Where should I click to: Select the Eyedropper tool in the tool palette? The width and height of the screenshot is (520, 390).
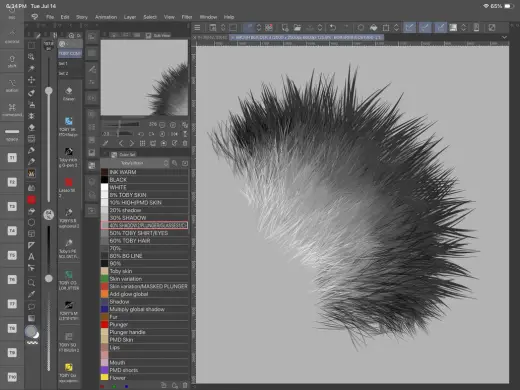tap(31, 295)
